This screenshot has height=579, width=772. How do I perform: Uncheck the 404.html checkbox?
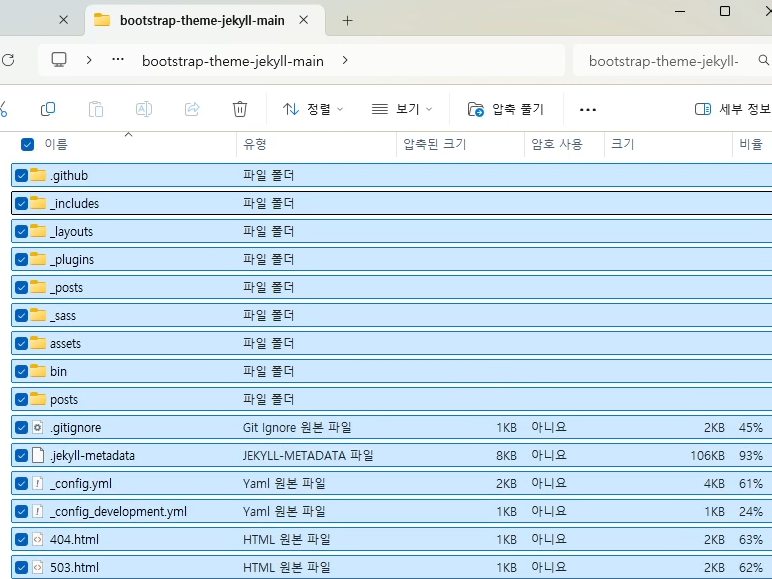click(x=21, y=540)
